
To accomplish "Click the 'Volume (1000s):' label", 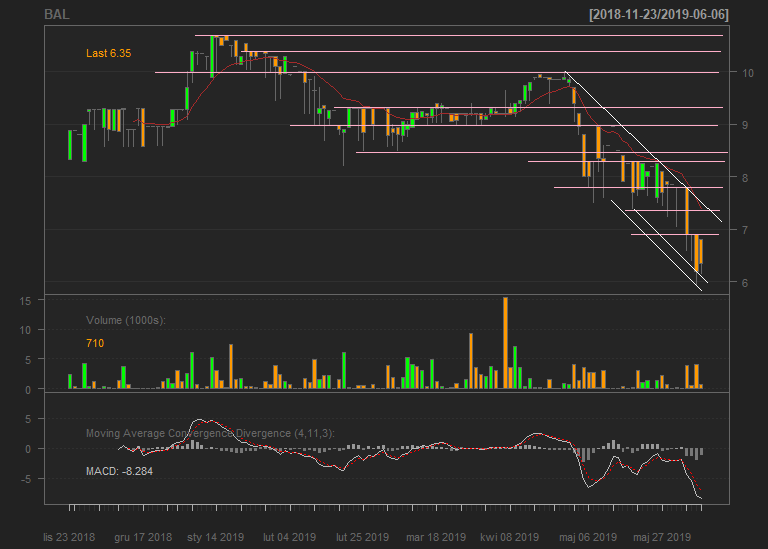I will click(x=126, y=320).
